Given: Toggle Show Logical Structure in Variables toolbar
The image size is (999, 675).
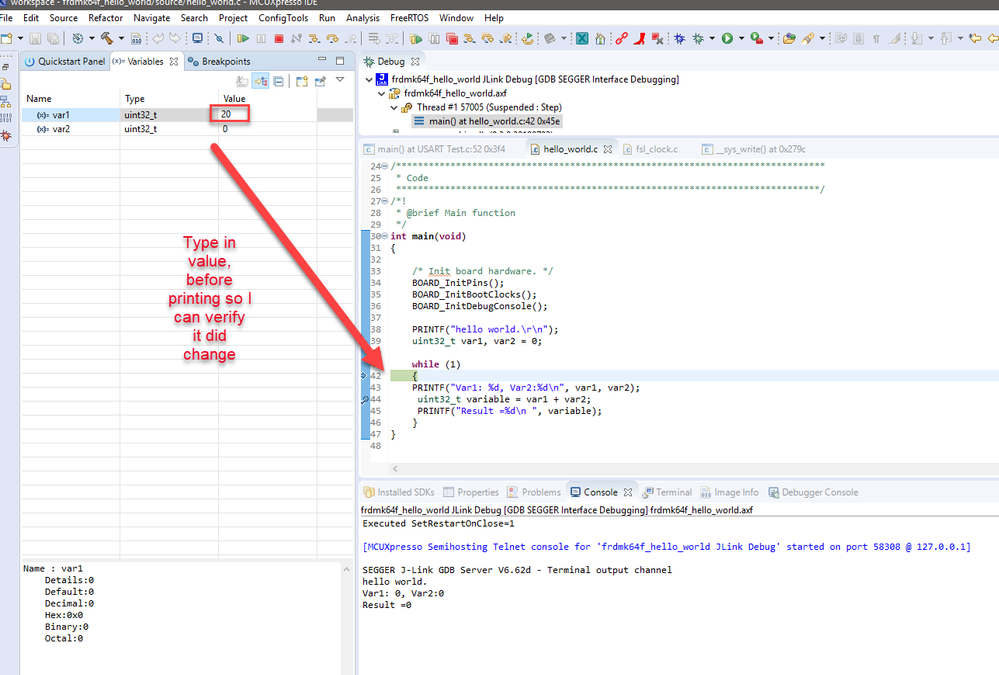Looking at the screenshot, I should click(261, 81).
